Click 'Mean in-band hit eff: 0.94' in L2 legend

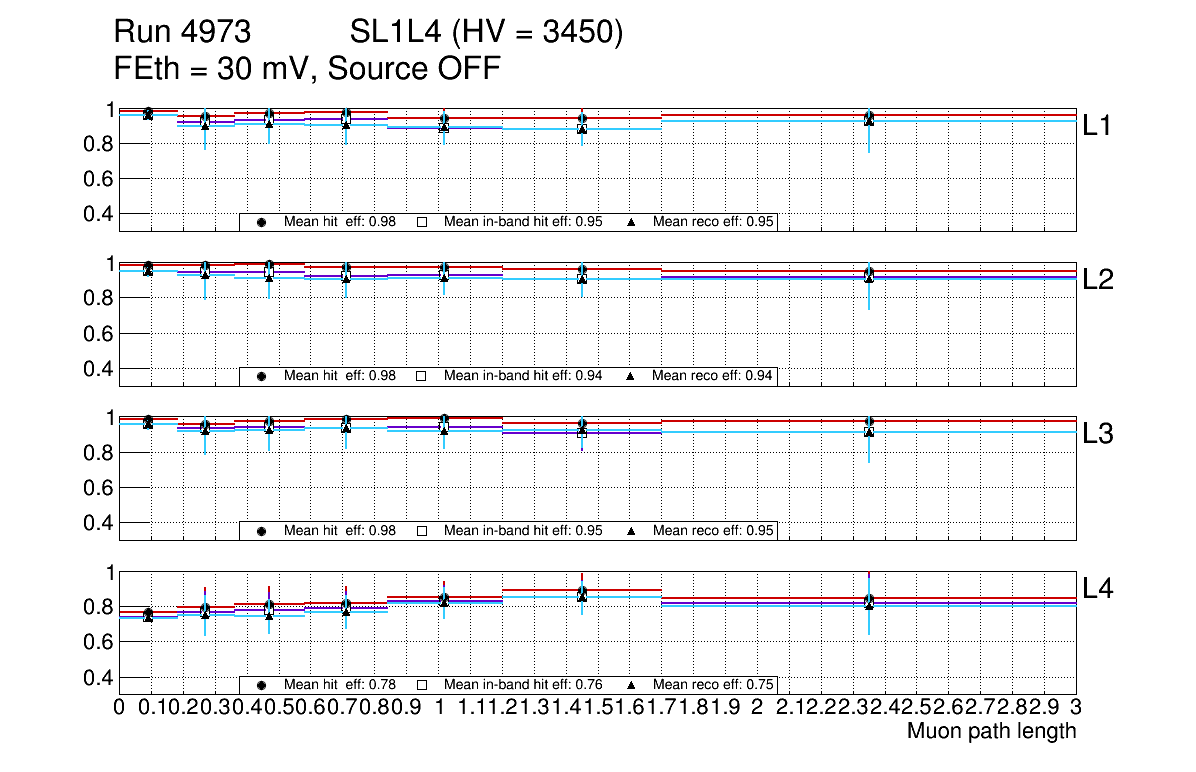pos(523,376)
